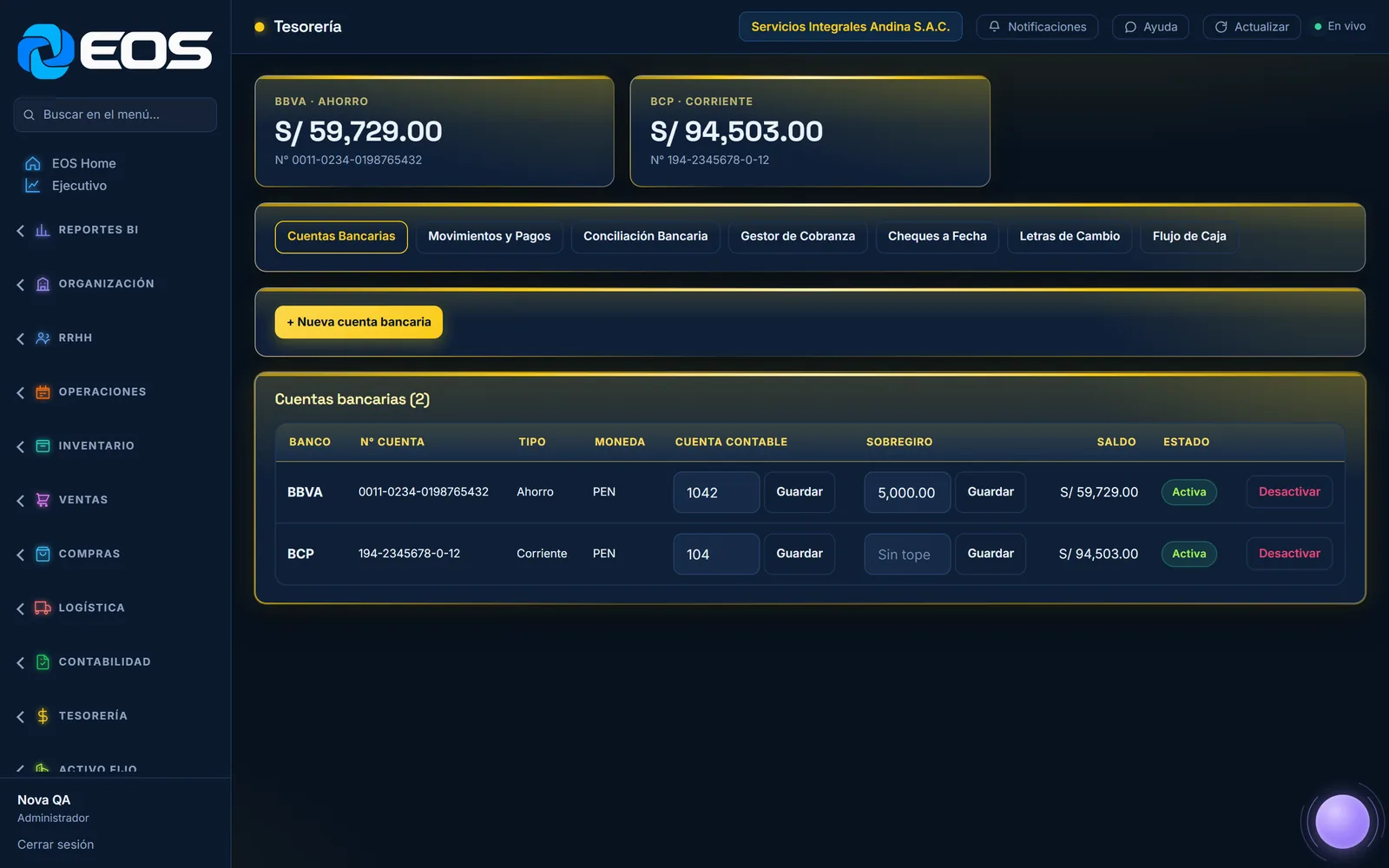Click the Inventario box icon

[x=43, y=446]
